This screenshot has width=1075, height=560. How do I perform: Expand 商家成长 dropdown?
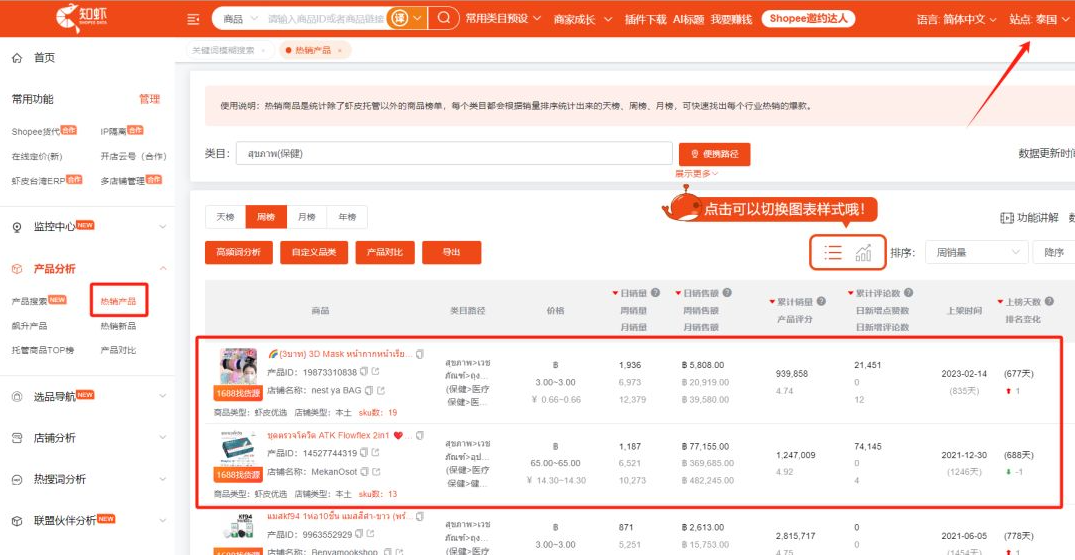583,19
